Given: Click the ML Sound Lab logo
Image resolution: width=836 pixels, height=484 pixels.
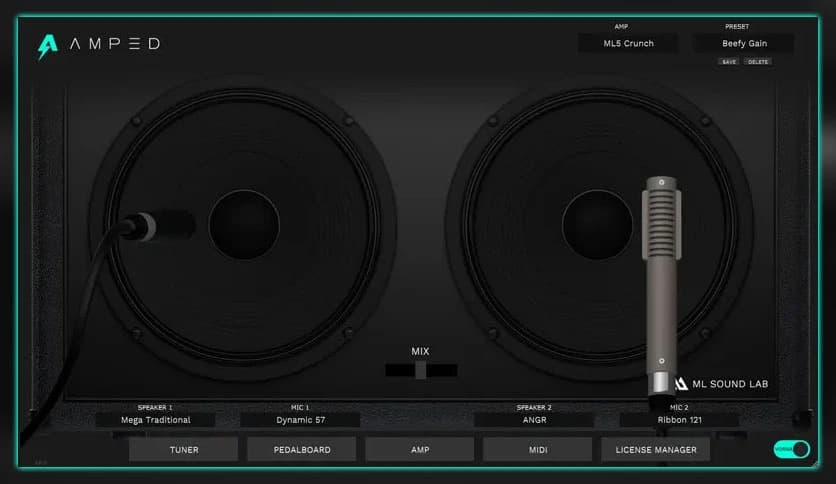Looking at the screenshot, I should click(721, 384).
